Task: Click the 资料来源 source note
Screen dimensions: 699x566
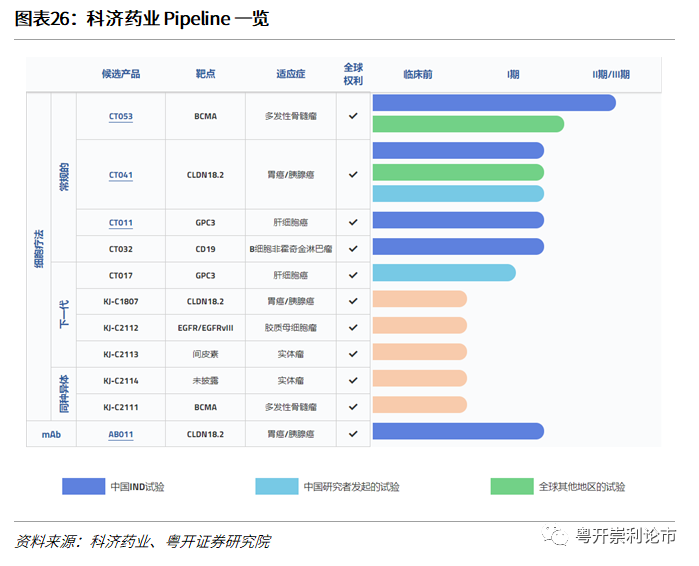Action: pos(143,541)
